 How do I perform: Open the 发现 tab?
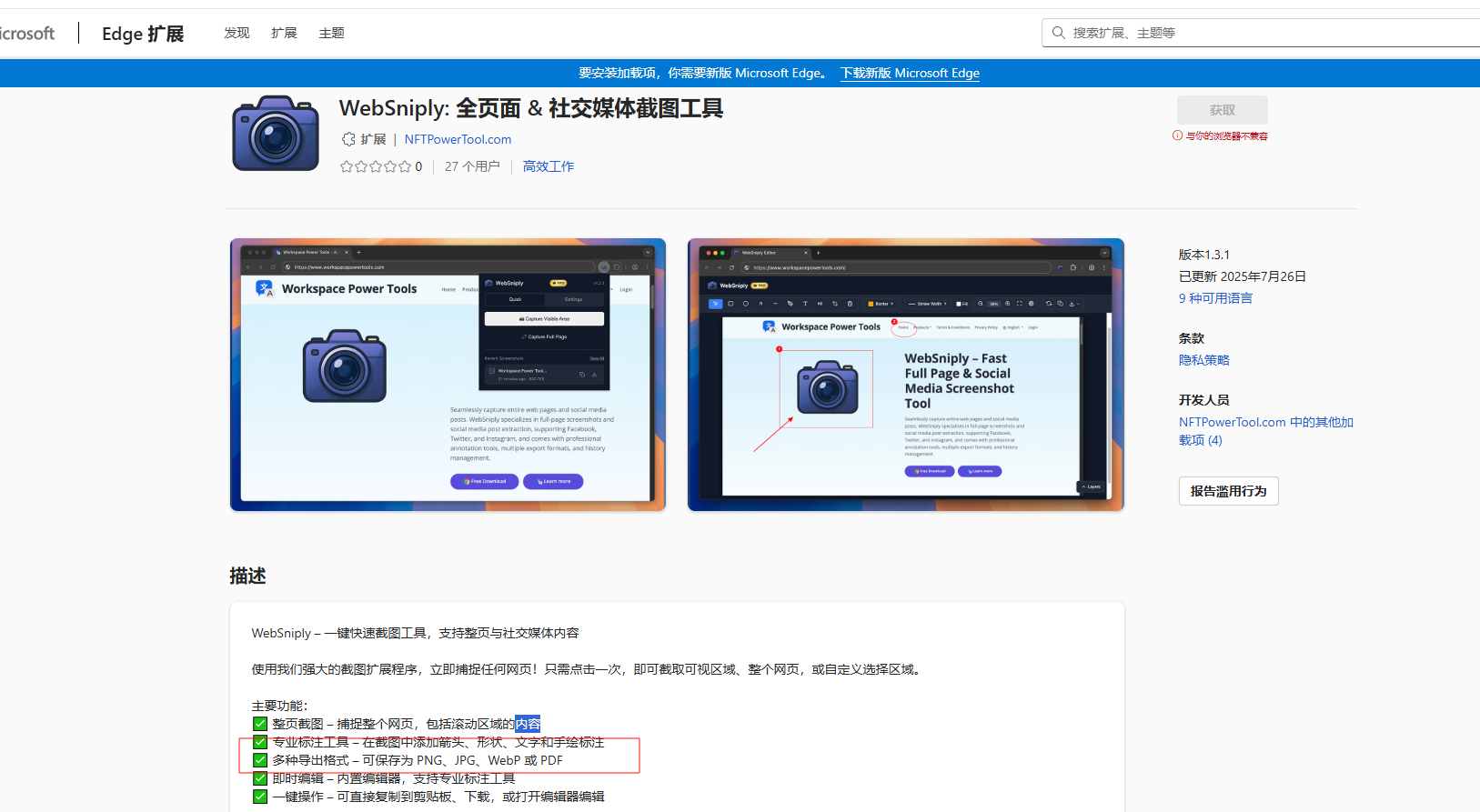tap(237, 33)
